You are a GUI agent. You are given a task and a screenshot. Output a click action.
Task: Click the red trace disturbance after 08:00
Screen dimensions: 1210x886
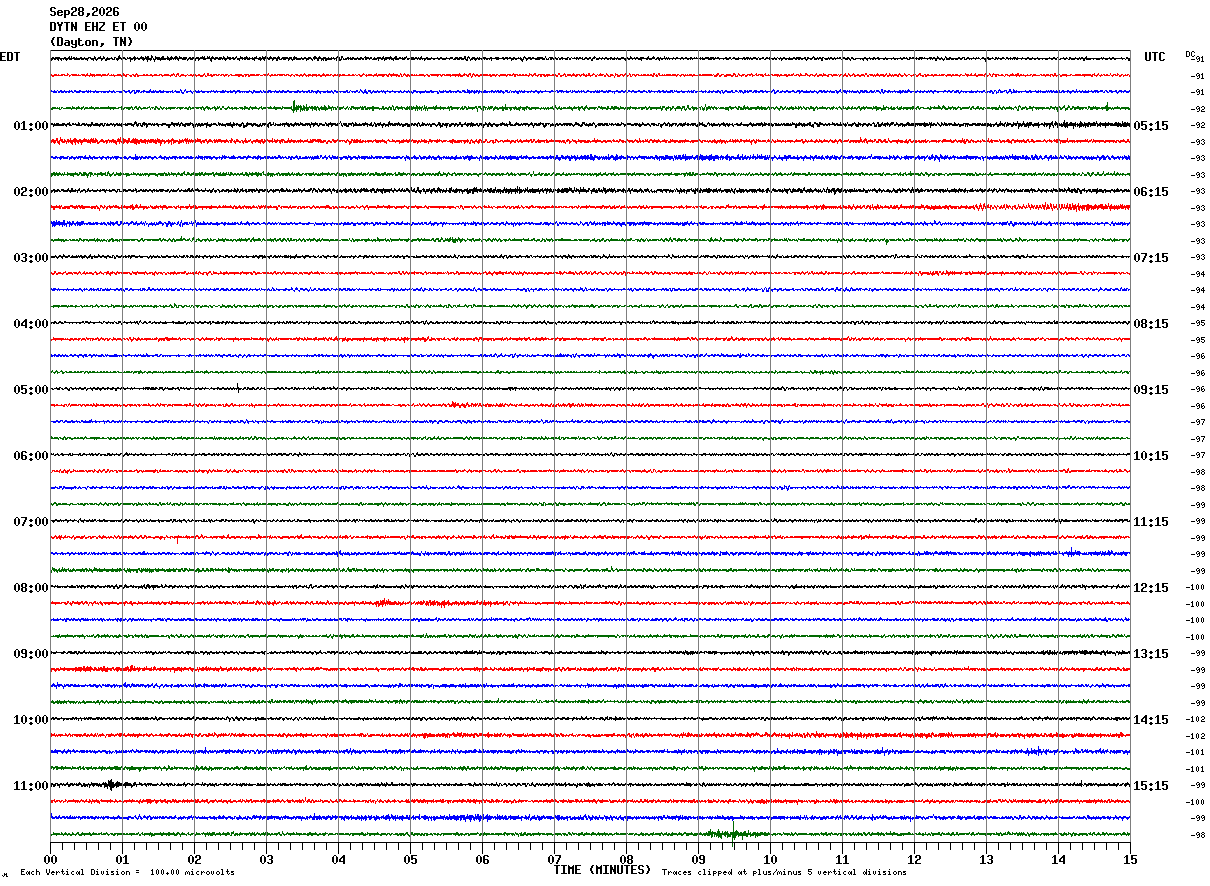click(430, 603)
